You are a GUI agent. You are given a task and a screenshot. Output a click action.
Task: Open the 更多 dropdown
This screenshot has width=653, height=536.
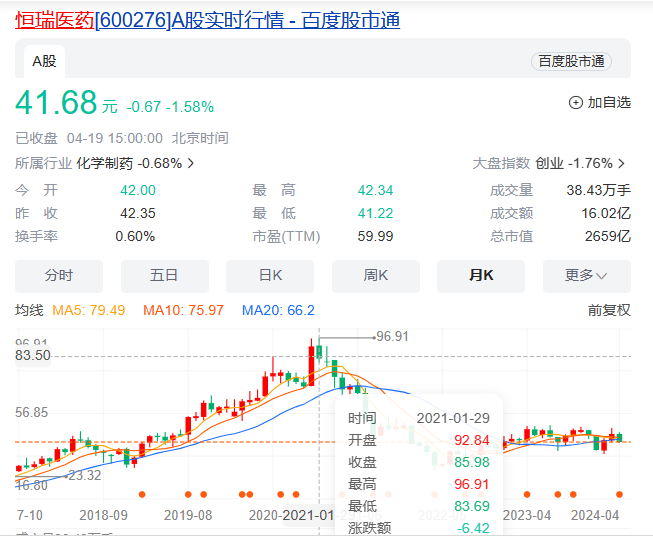(587, 276)
